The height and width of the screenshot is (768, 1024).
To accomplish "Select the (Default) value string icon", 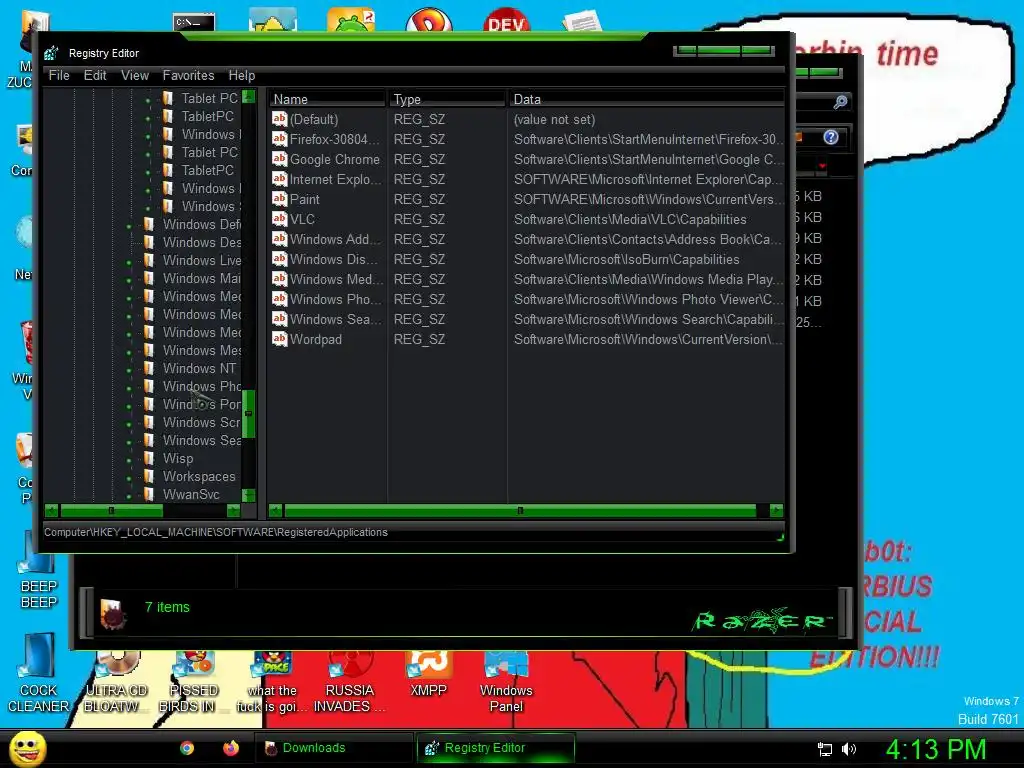I will [x=280, y=119].
